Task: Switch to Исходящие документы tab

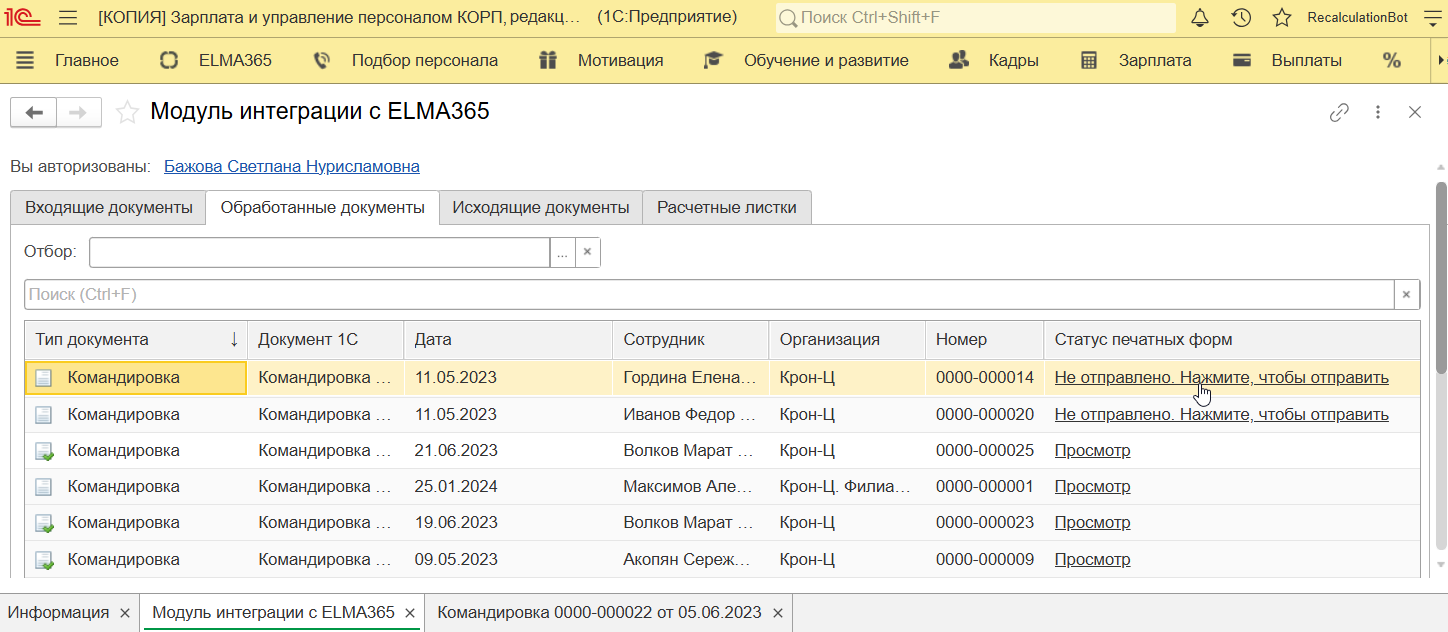Action: pos(541,207)
